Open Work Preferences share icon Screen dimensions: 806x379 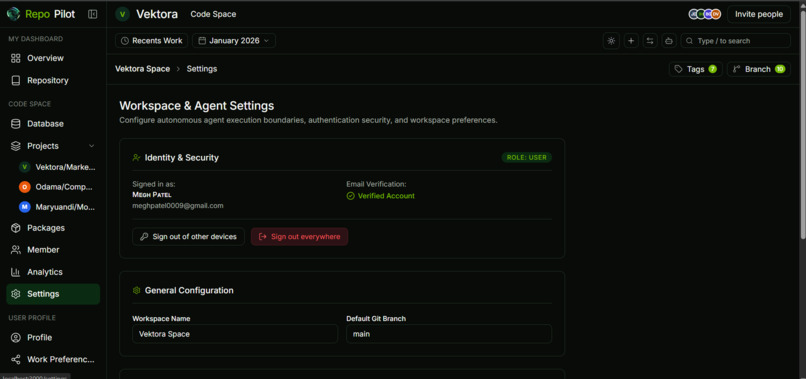16,359
